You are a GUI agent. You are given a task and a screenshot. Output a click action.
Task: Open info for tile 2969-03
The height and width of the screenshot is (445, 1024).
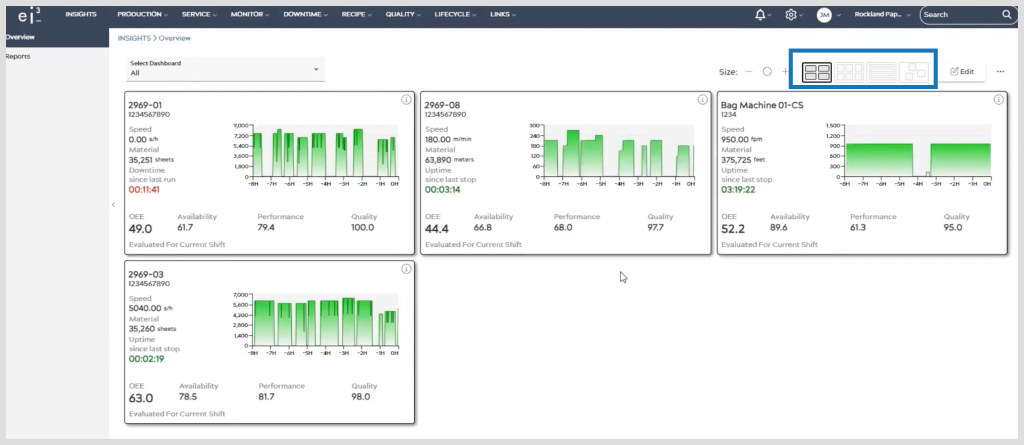pos(406,269)
